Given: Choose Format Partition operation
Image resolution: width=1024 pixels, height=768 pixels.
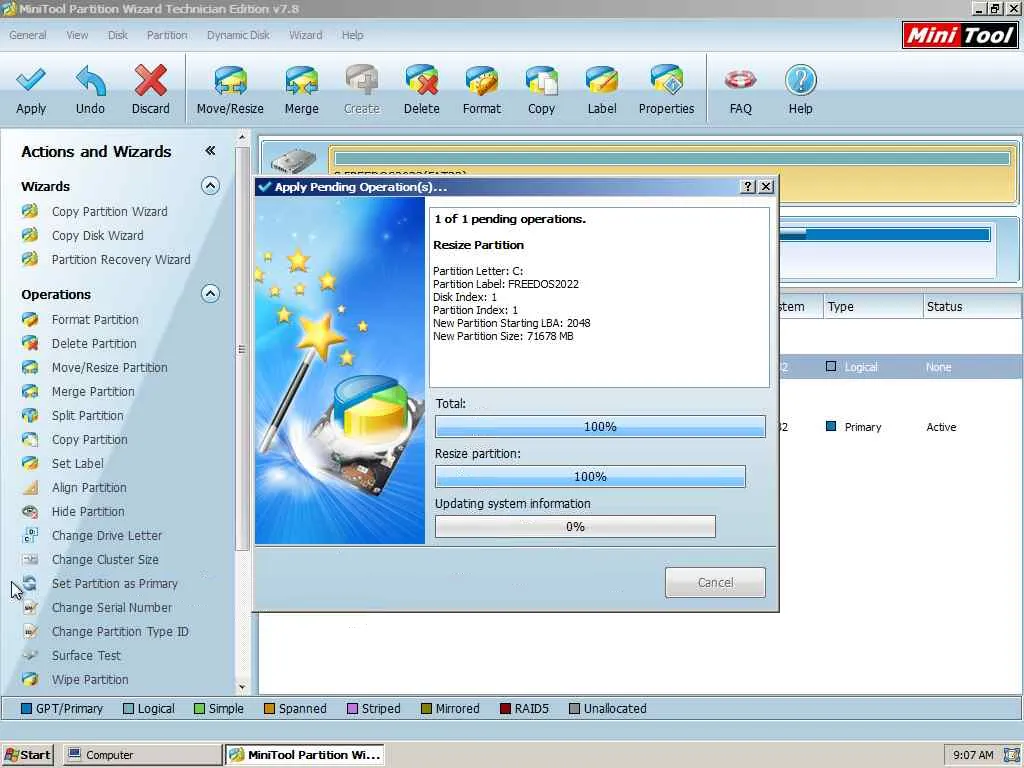Looking at the screenshot, I should point(95,320).
